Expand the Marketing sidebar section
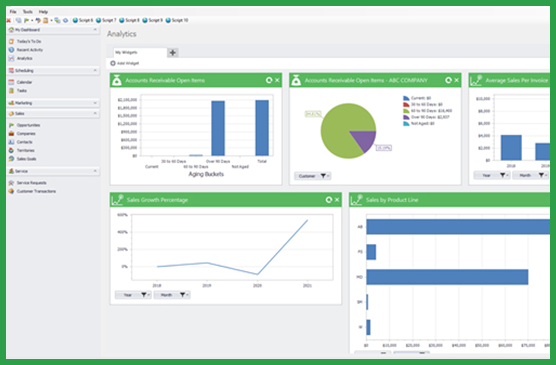Viewport: 556px width, 365px height. pyautogui.click(x=95, y=103)
